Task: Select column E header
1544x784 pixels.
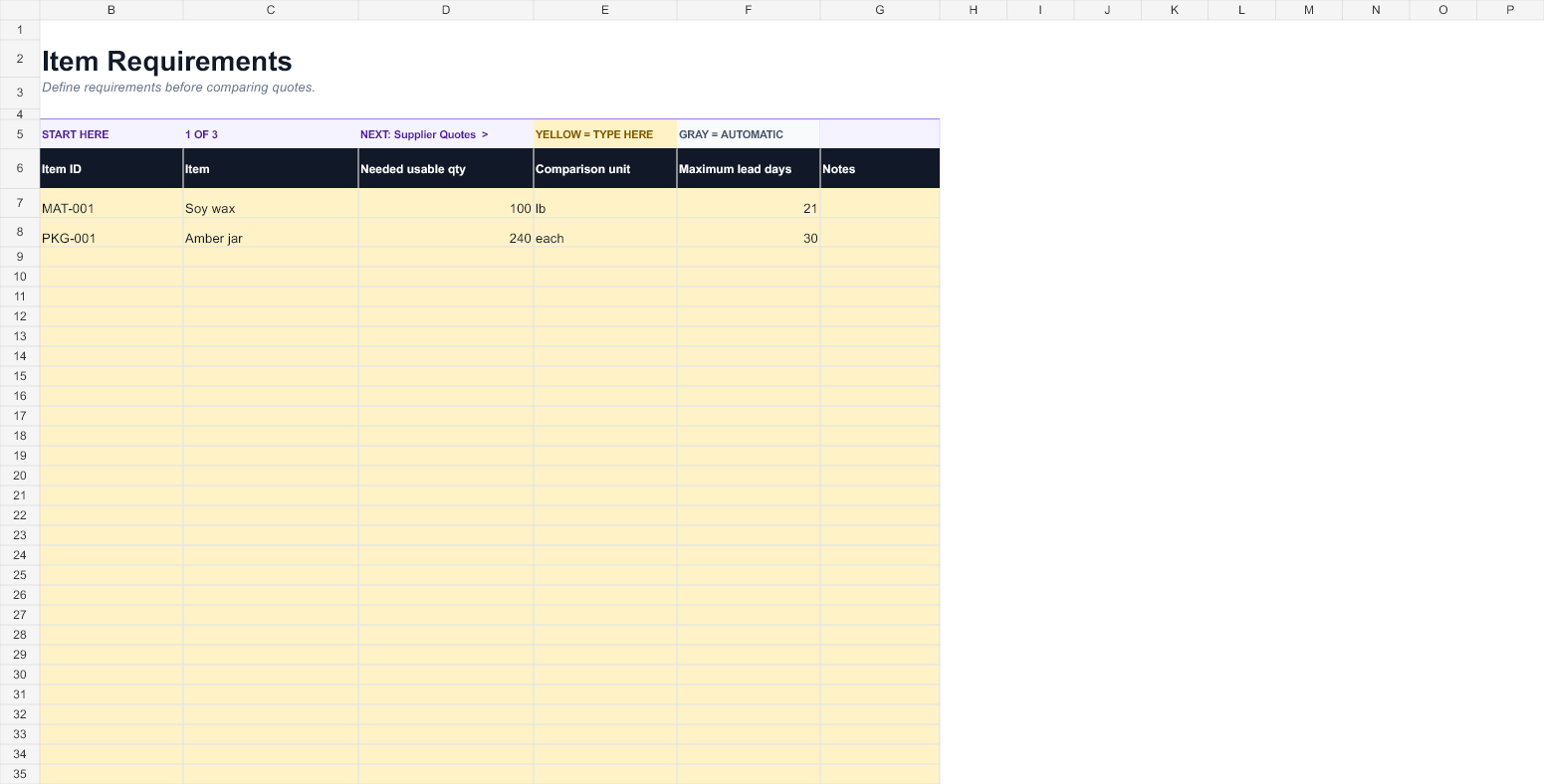Action: tap(605, 10)
